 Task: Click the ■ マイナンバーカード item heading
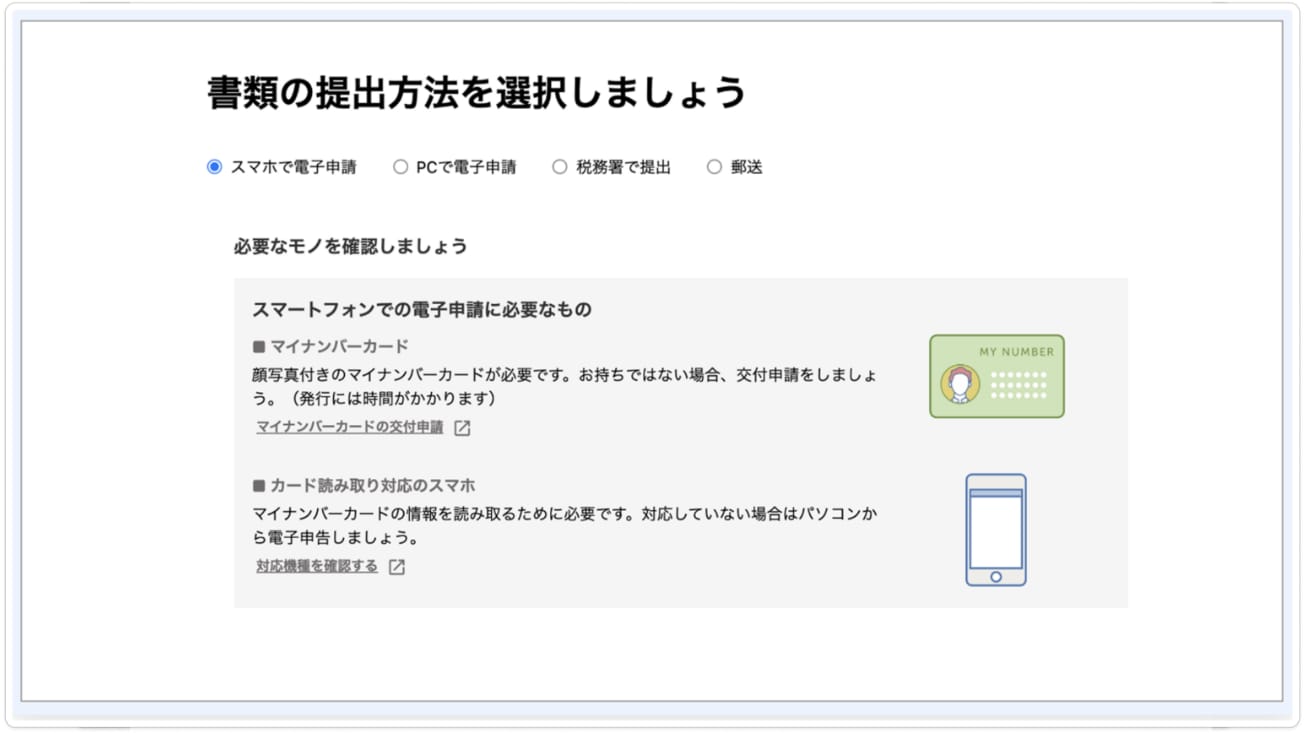coord(331,346)
